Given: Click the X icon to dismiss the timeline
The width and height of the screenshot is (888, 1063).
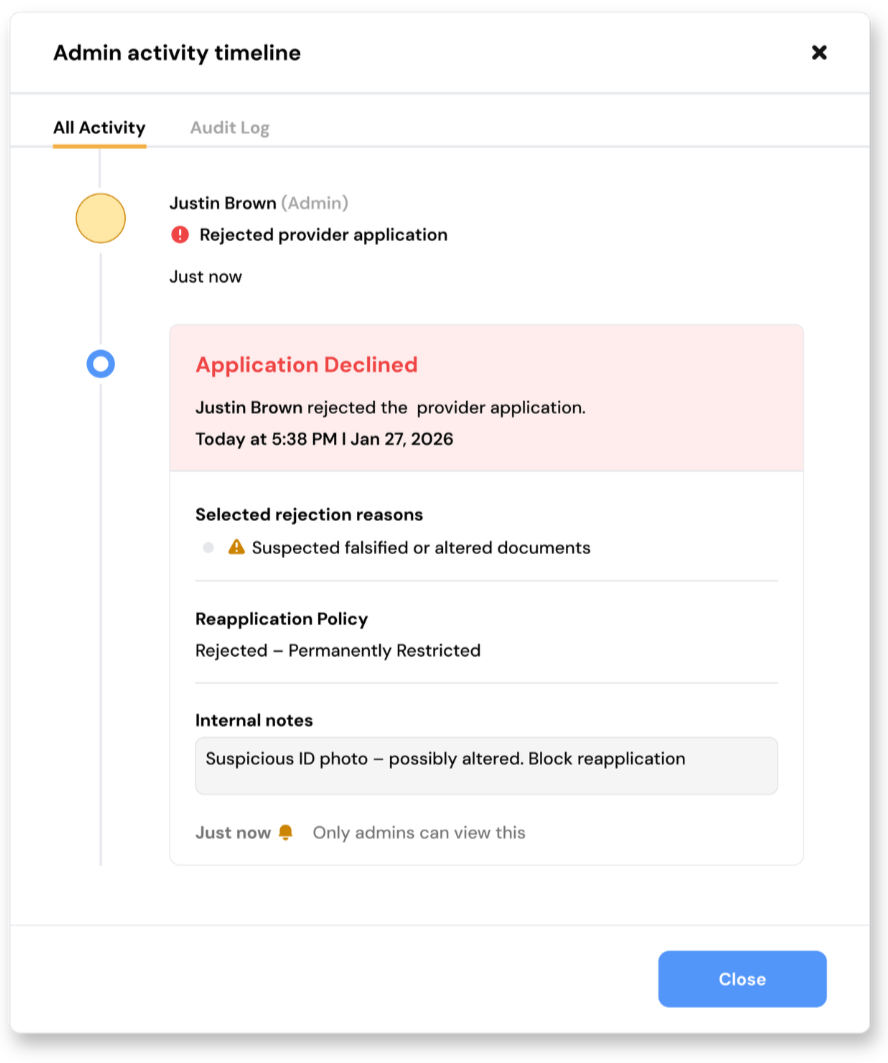Looking at the screenshot, I should click(x=819, y=52).
